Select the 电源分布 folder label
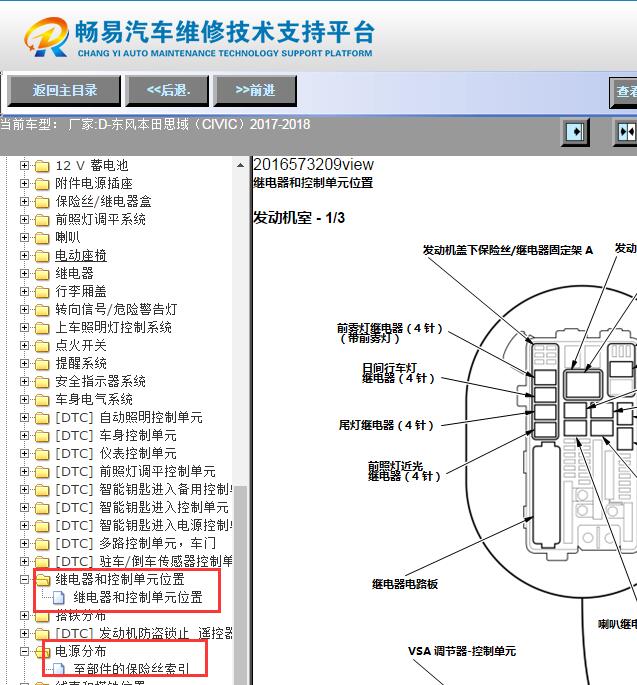The width and height of the screenshot is (637, 685). [x=81, y=651]
